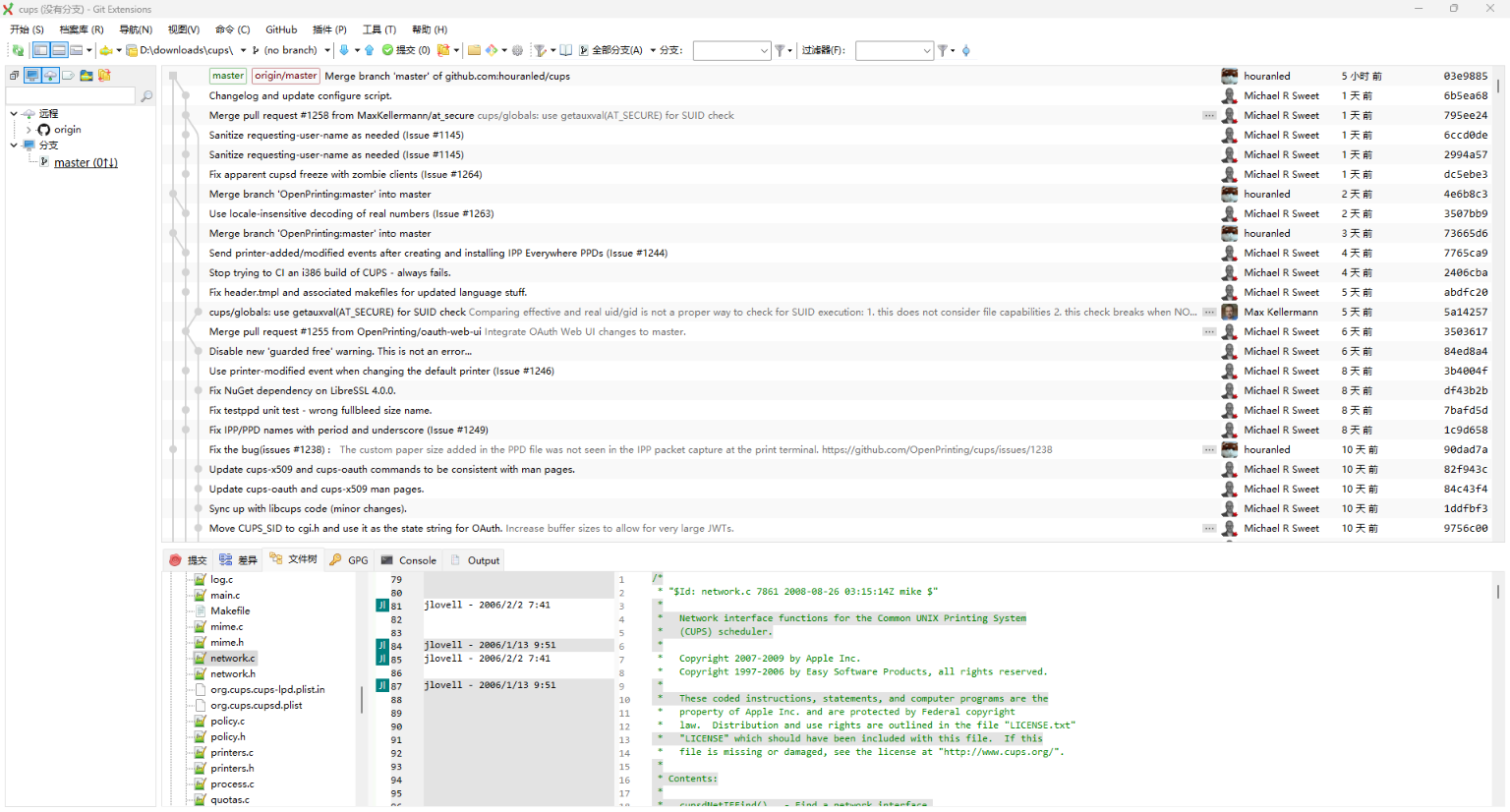Screen dimensions: 1510x812
Task: Select commit 'Stop trying to CI an i386 build'
Action: [329, 272]
